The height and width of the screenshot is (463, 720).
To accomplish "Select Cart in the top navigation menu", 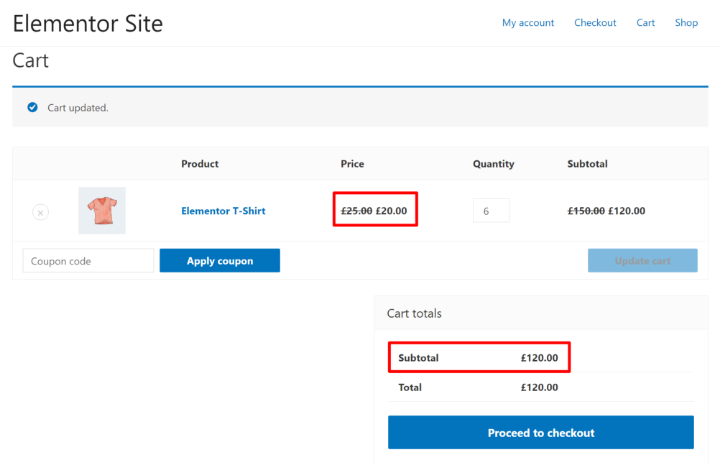I will (646, 23).
